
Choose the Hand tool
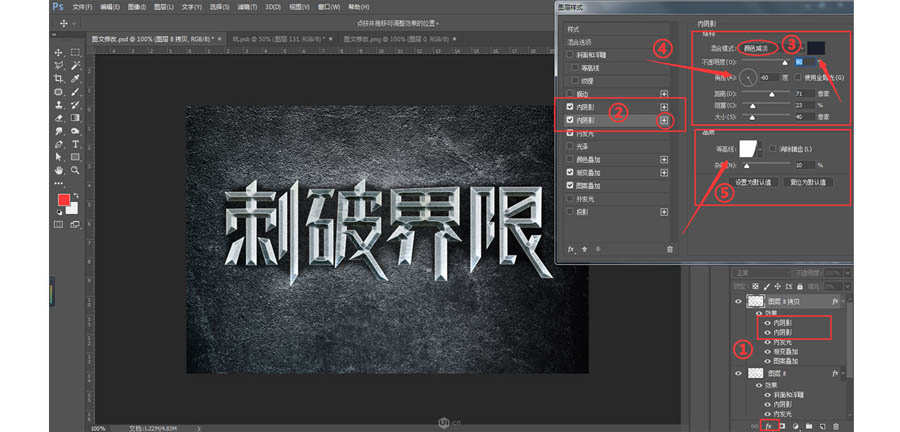click(60, 170)
